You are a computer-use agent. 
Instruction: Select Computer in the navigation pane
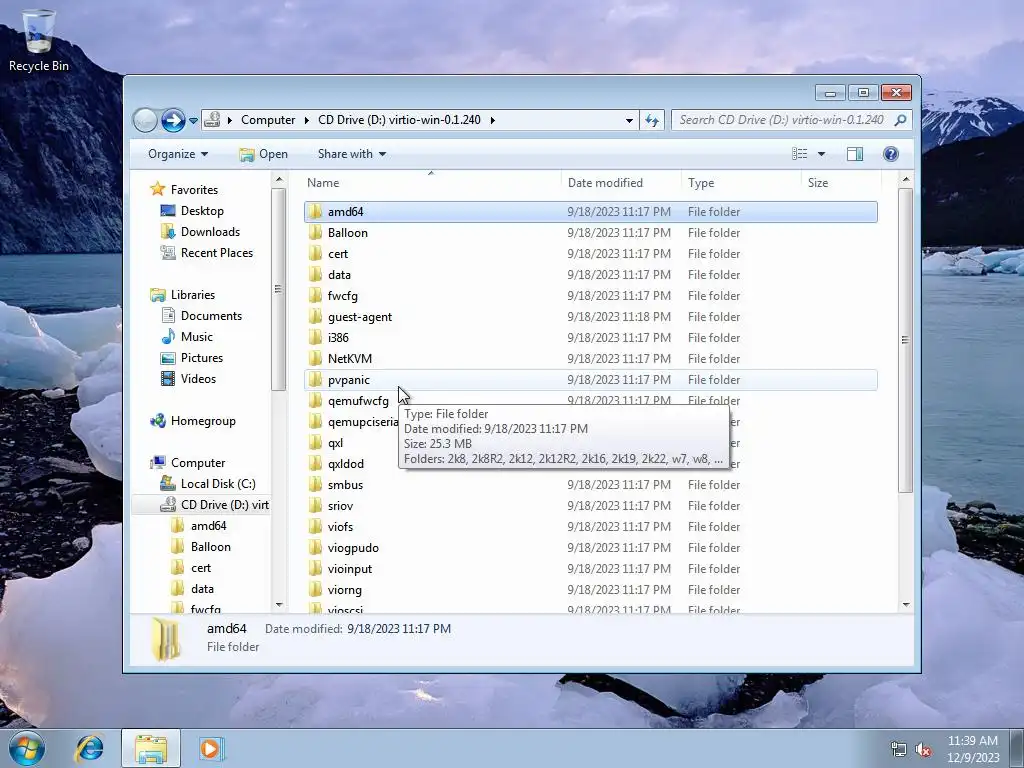[x=198, y=463]
